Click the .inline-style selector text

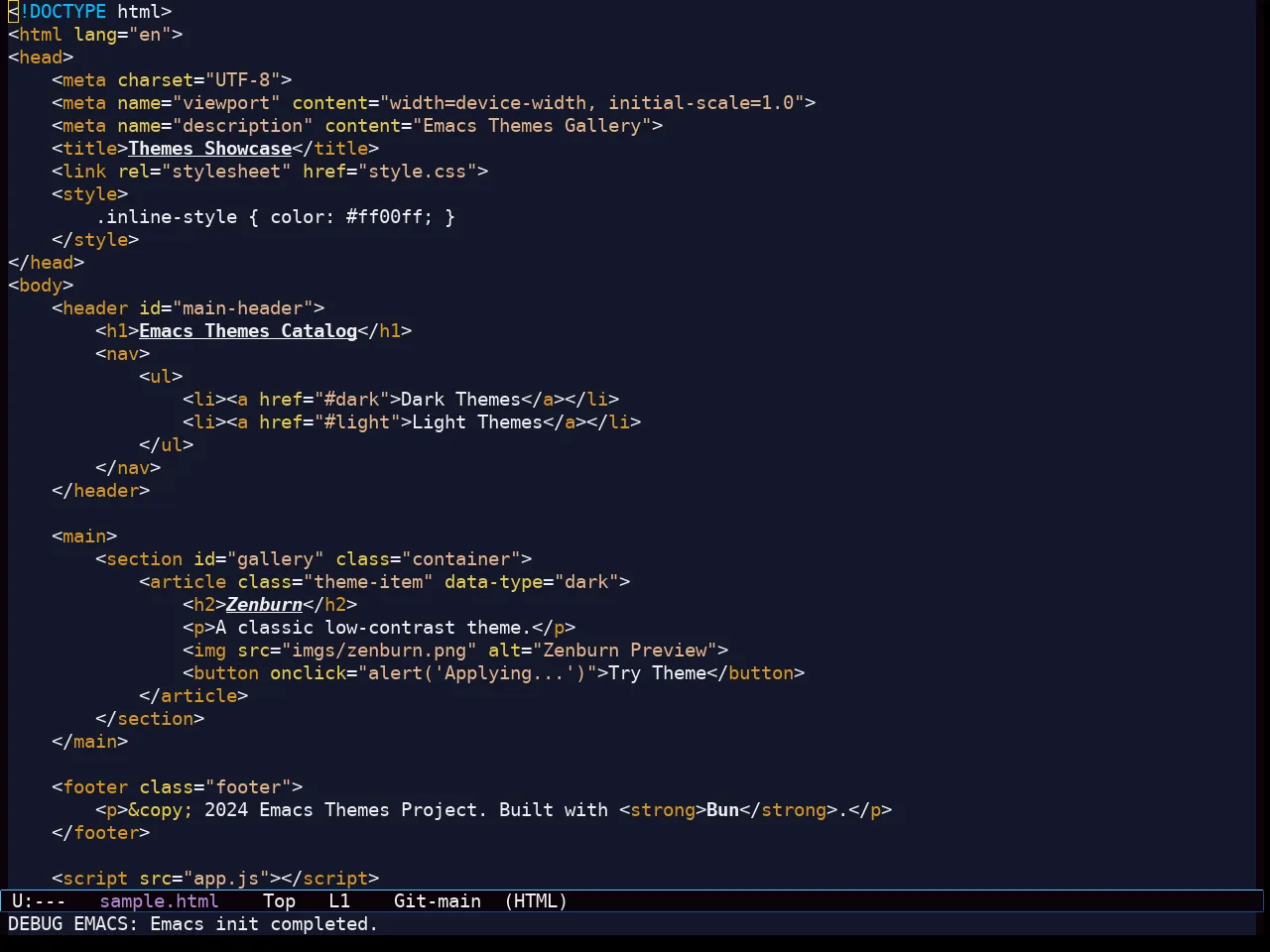click(167, 217)
